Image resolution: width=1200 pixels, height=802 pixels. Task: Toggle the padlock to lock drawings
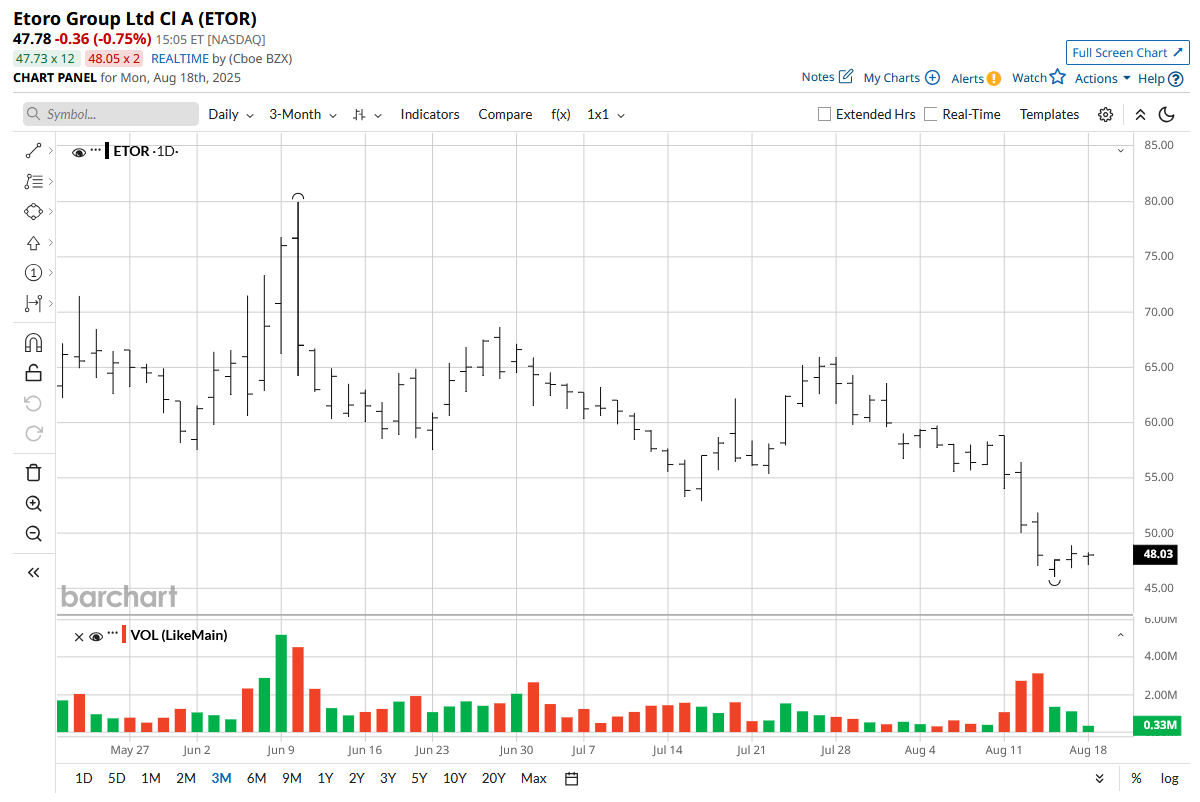[33, 373]
